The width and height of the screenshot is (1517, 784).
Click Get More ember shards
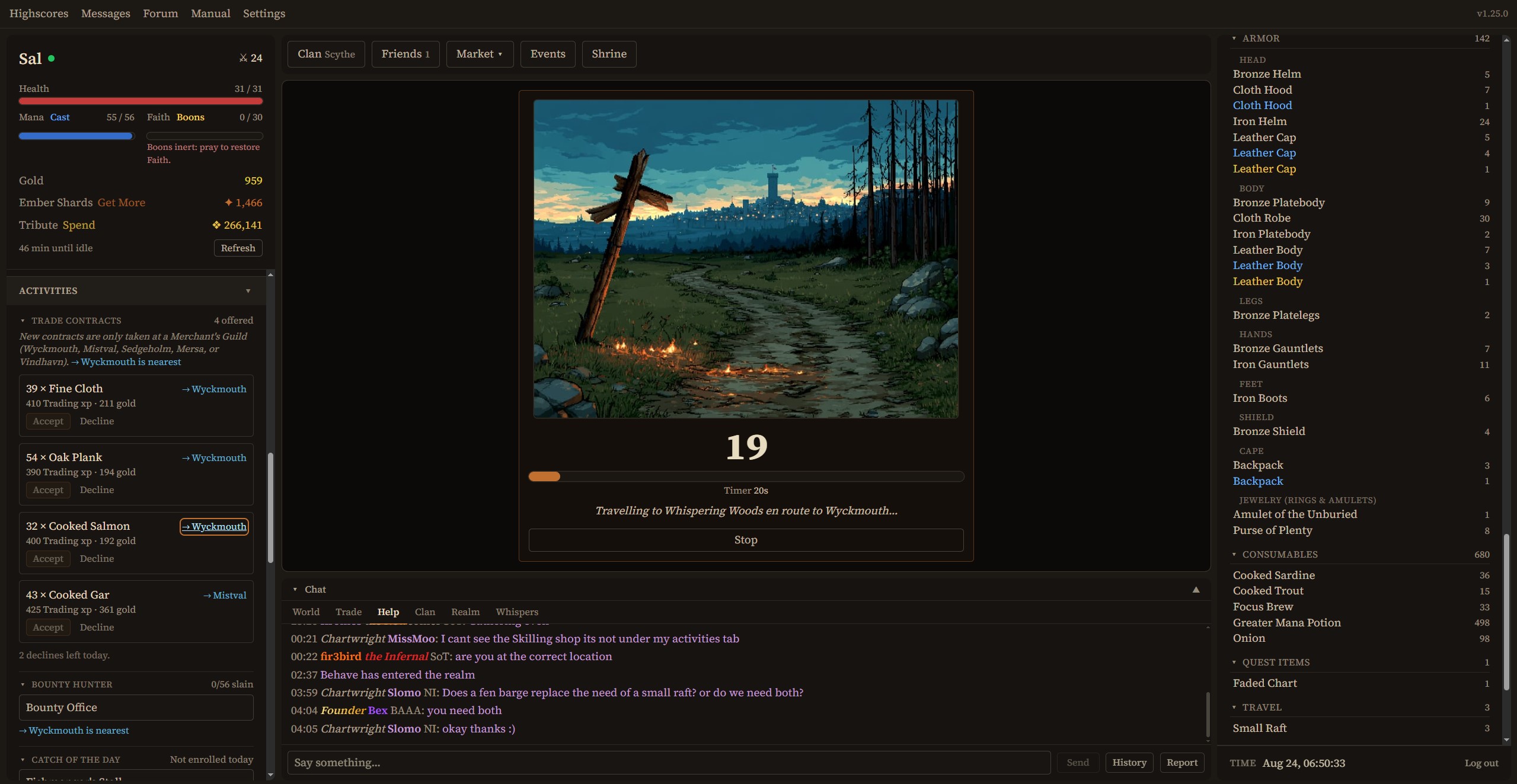pos(122,203)
